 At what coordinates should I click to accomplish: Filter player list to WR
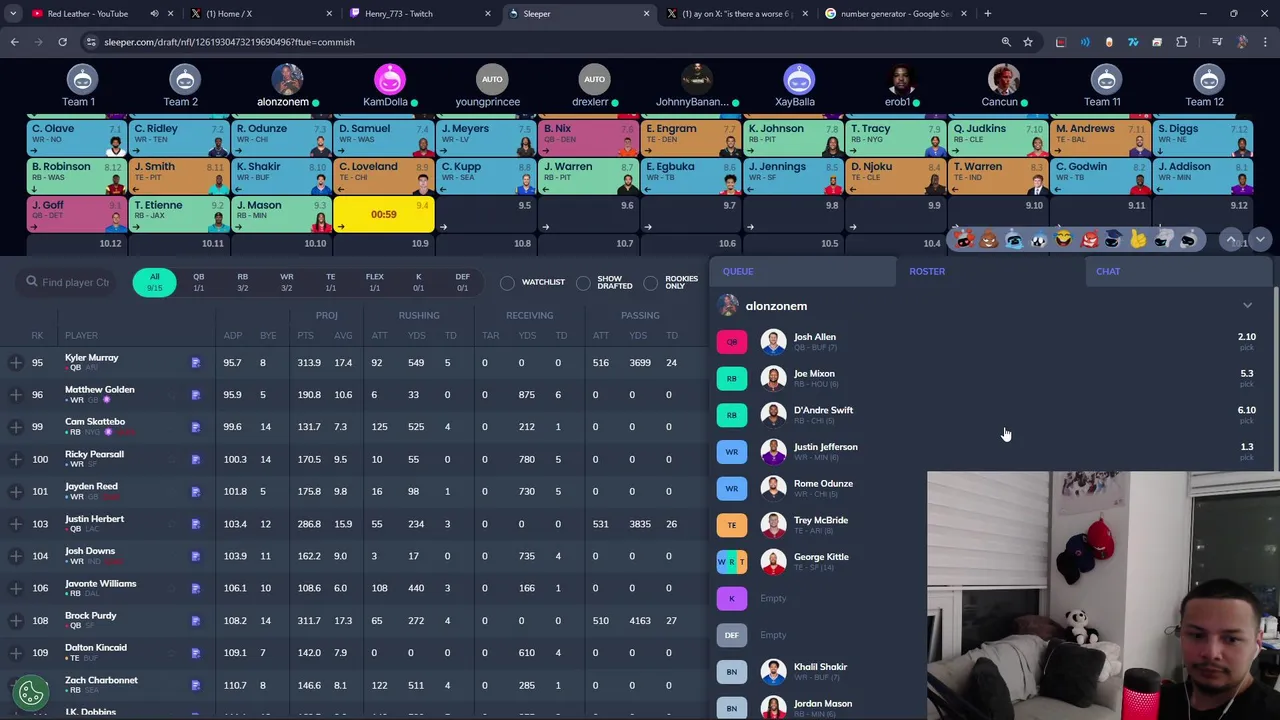[x=286, y=282]
